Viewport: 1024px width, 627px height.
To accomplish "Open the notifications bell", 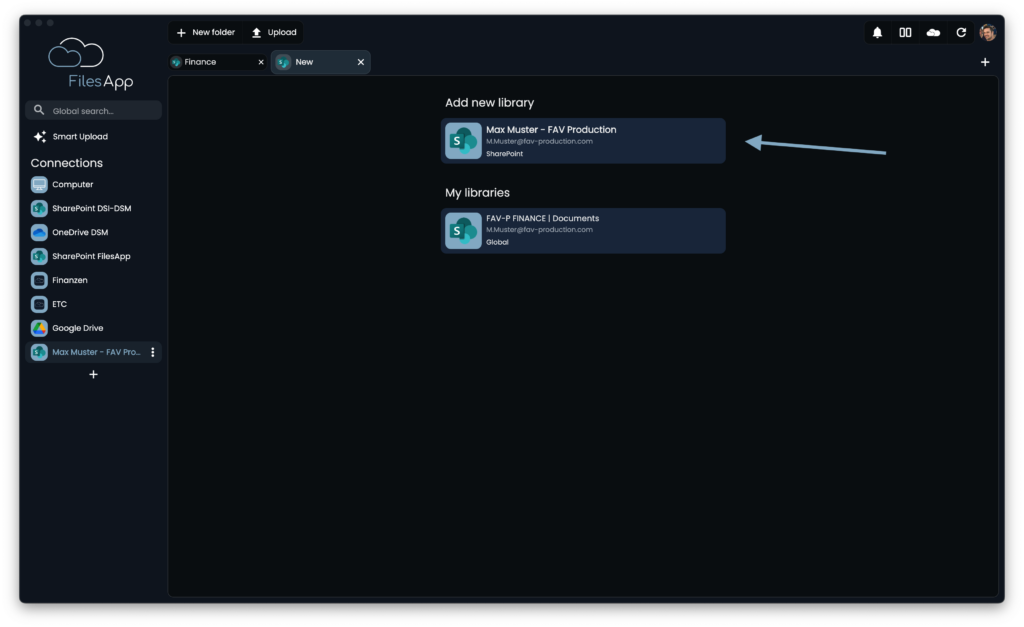I will tap(877, 33).
